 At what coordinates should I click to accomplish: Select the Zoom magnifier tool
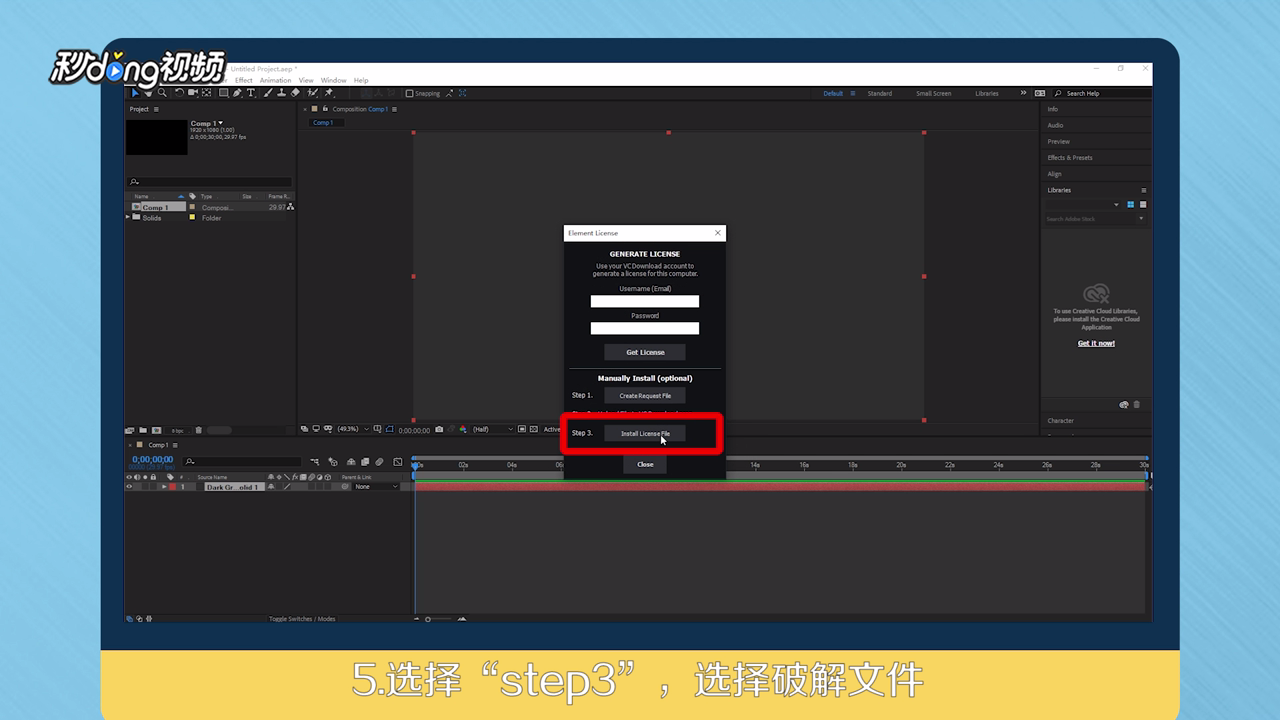tap(162, 93)
